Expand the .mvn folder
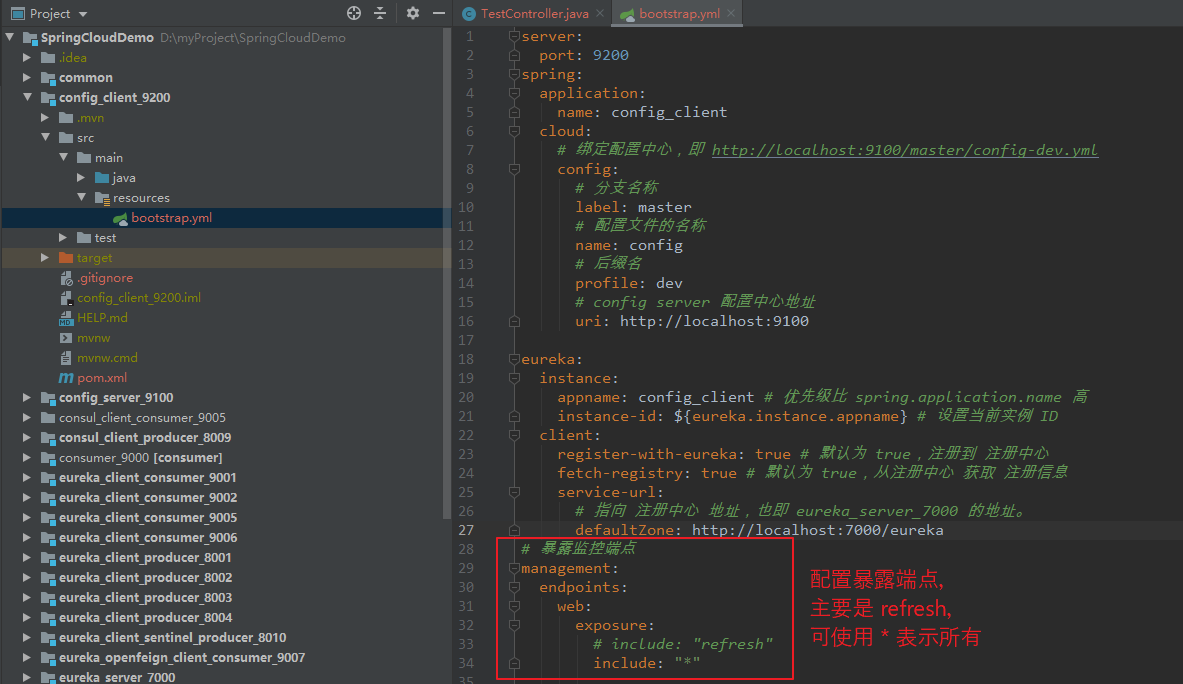This screenshot has height=684, width=1183. coord(46,118)
